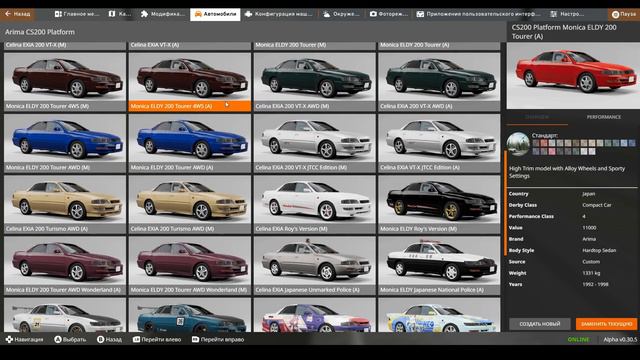The height and width of the screenshot is (360, 640).
Task: Select Celina EXIA 200 VT-X AWD (A) car
Action: click(439, 82)
